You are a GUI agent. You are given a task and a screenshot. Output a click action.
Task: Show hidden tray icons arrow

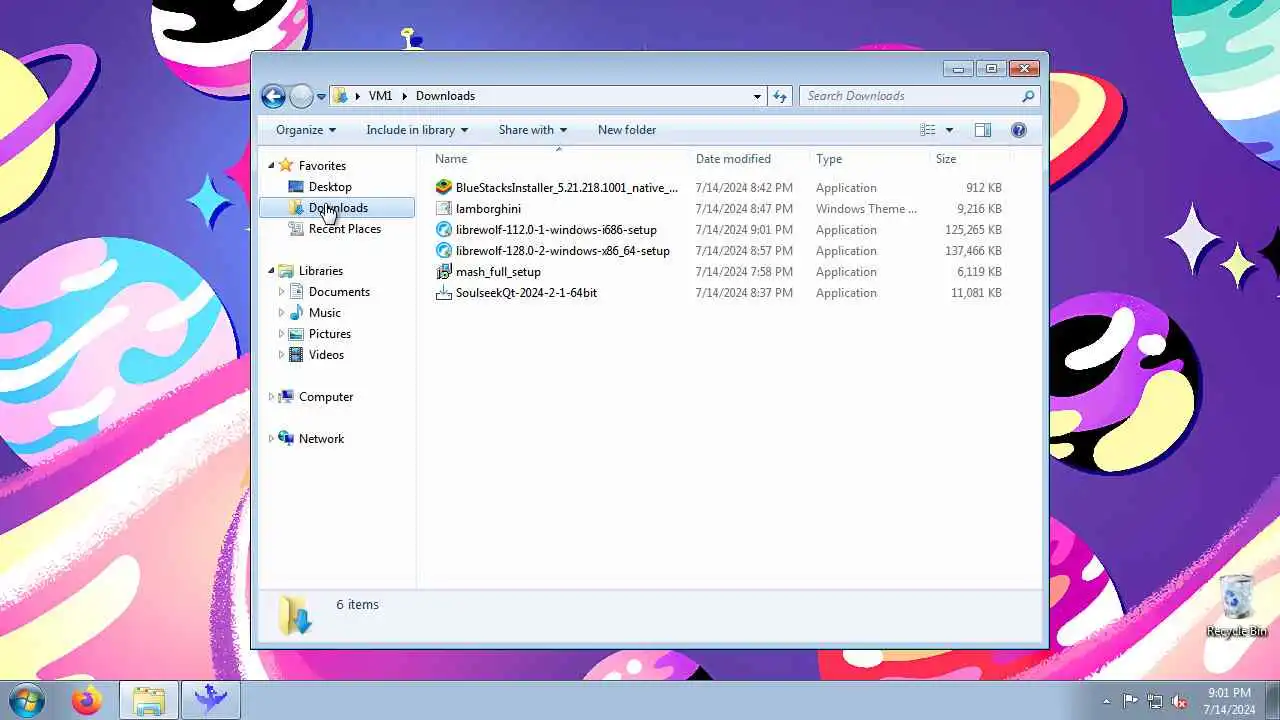[1106, 701]
